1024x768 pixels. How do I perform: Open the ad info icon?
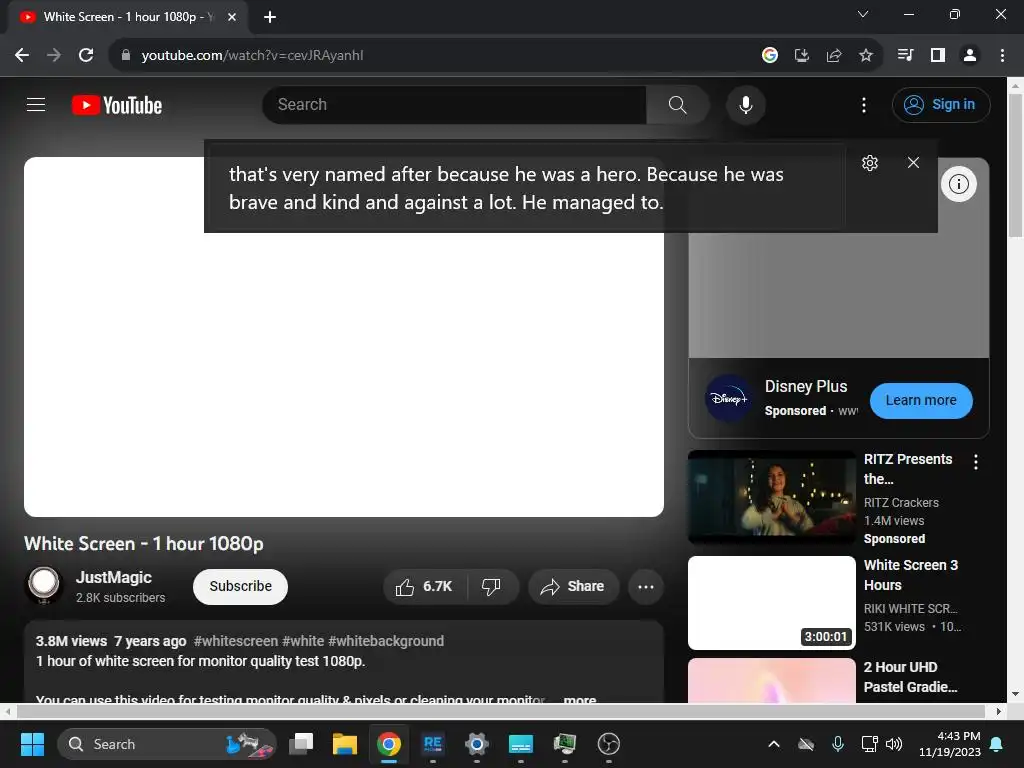958,184
